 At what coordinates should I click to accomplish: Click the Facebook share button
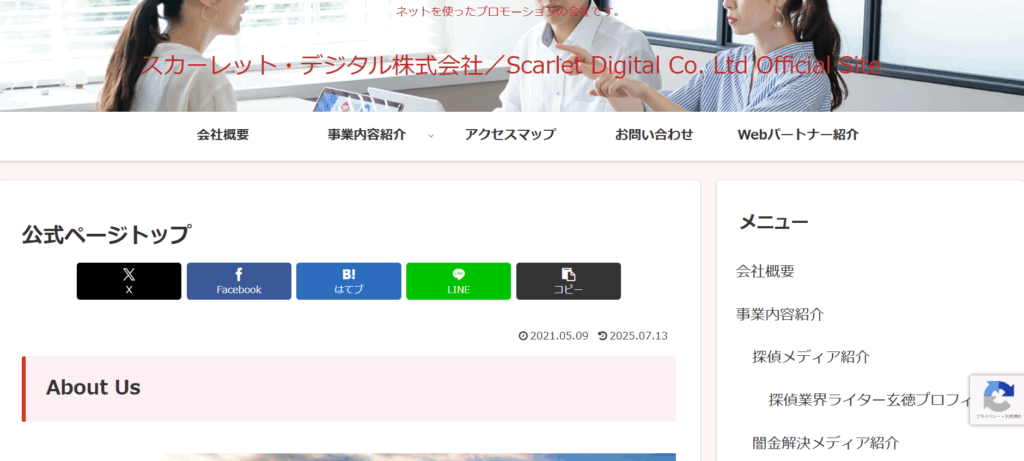coord(239,281)
